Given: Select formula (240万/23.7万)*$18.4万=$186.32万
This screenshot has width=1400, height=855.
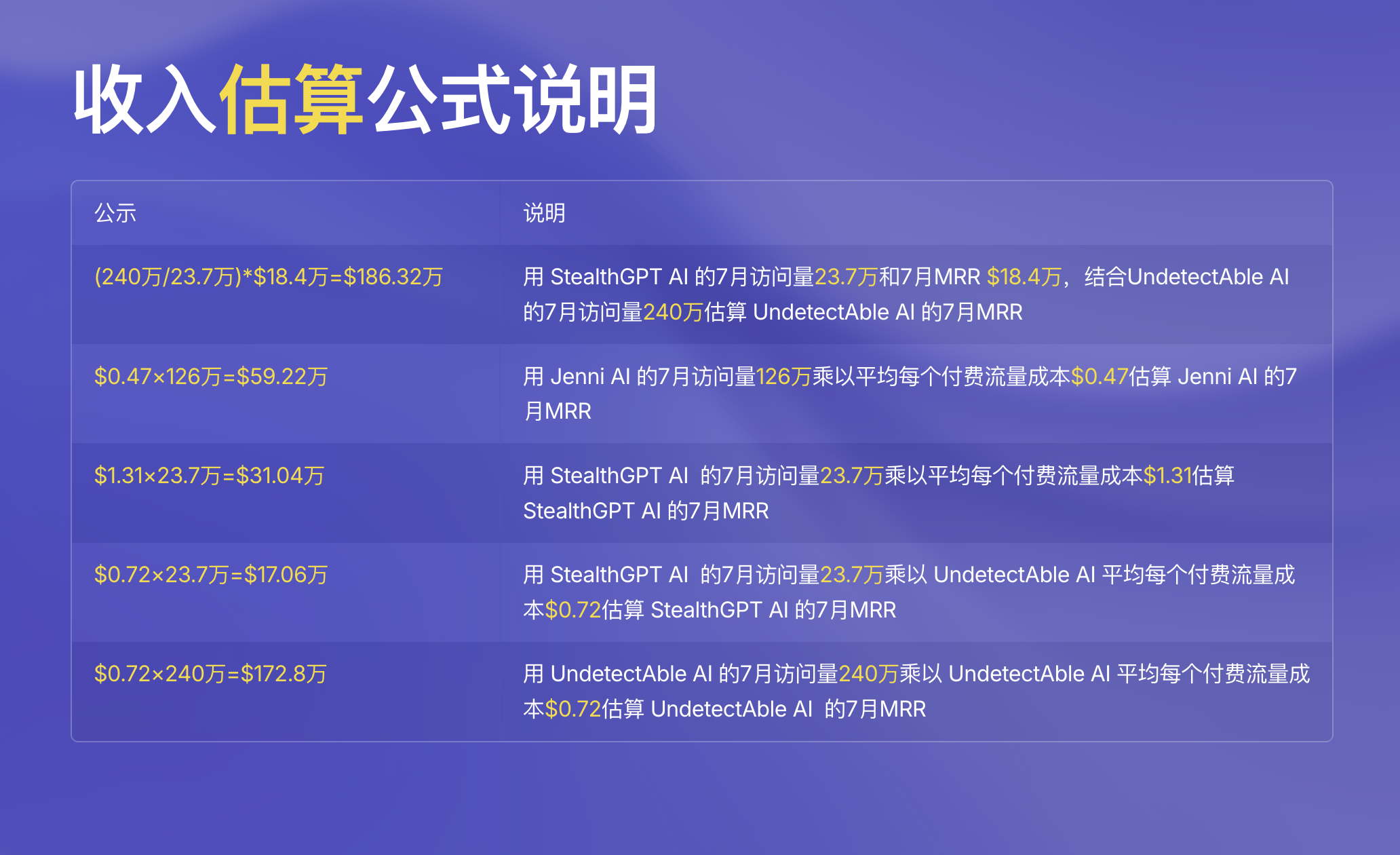Looking at the screenshot, I should [269, 277].
